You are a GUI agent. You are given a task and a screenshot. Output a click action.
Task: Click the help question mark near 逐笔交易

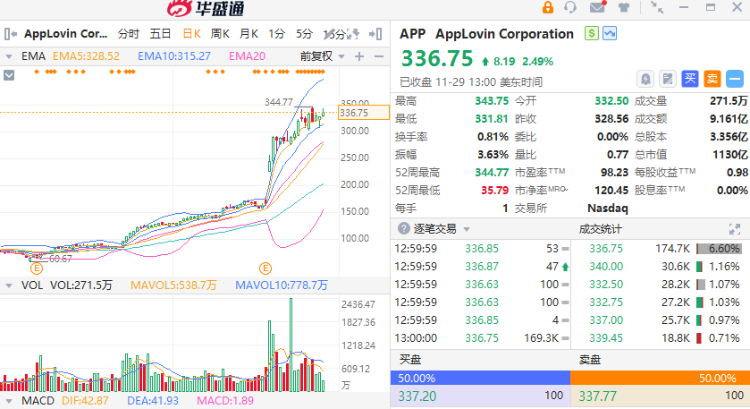(x=404, y=229)
